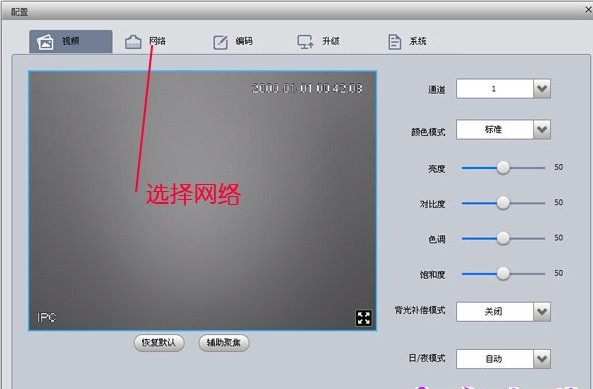Click the 饱和度 slider handle
Image resolution: width=593 pixels, height=389 pixels.
(503, 274)
